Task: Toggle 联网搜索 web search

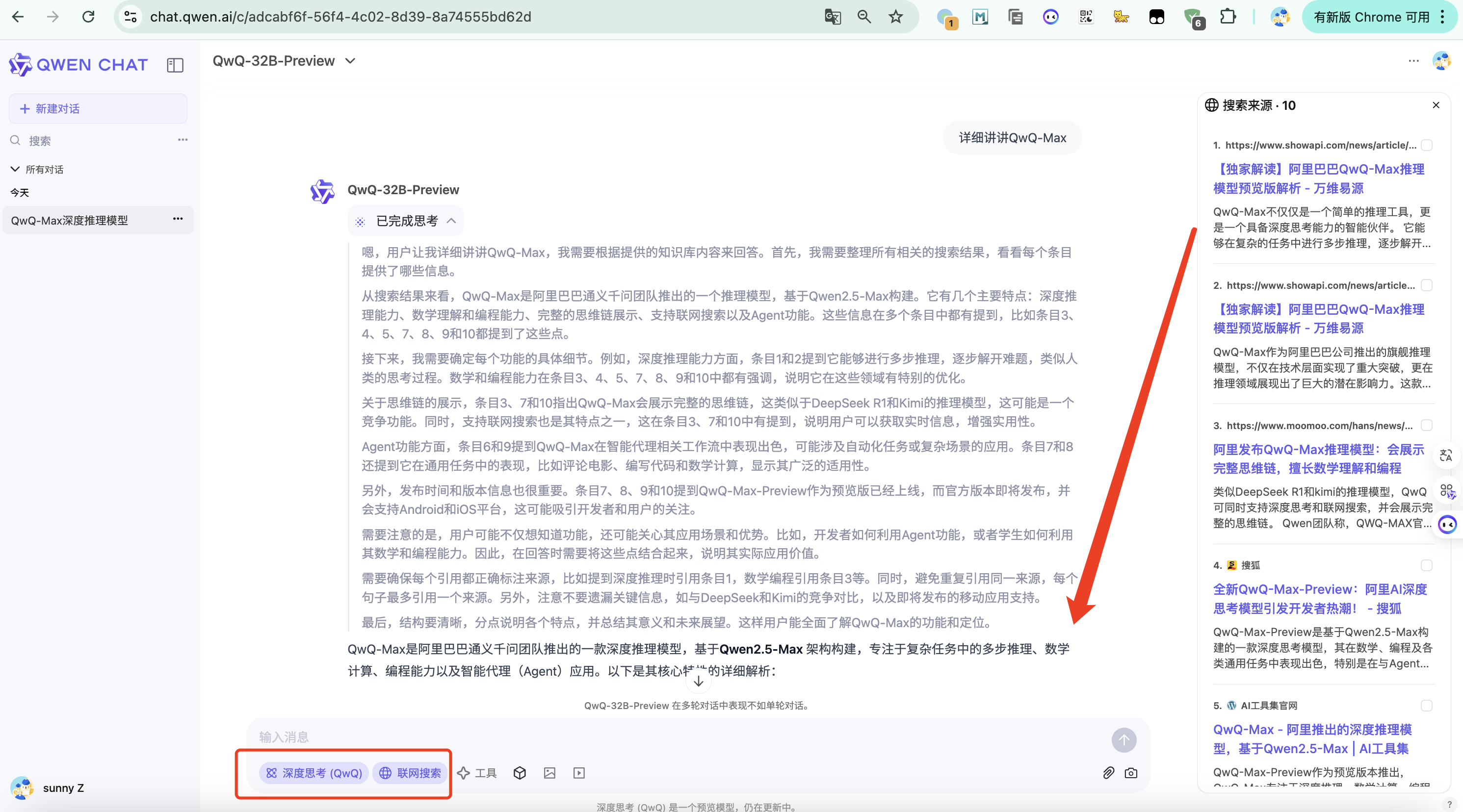Action: pos(410,772)
